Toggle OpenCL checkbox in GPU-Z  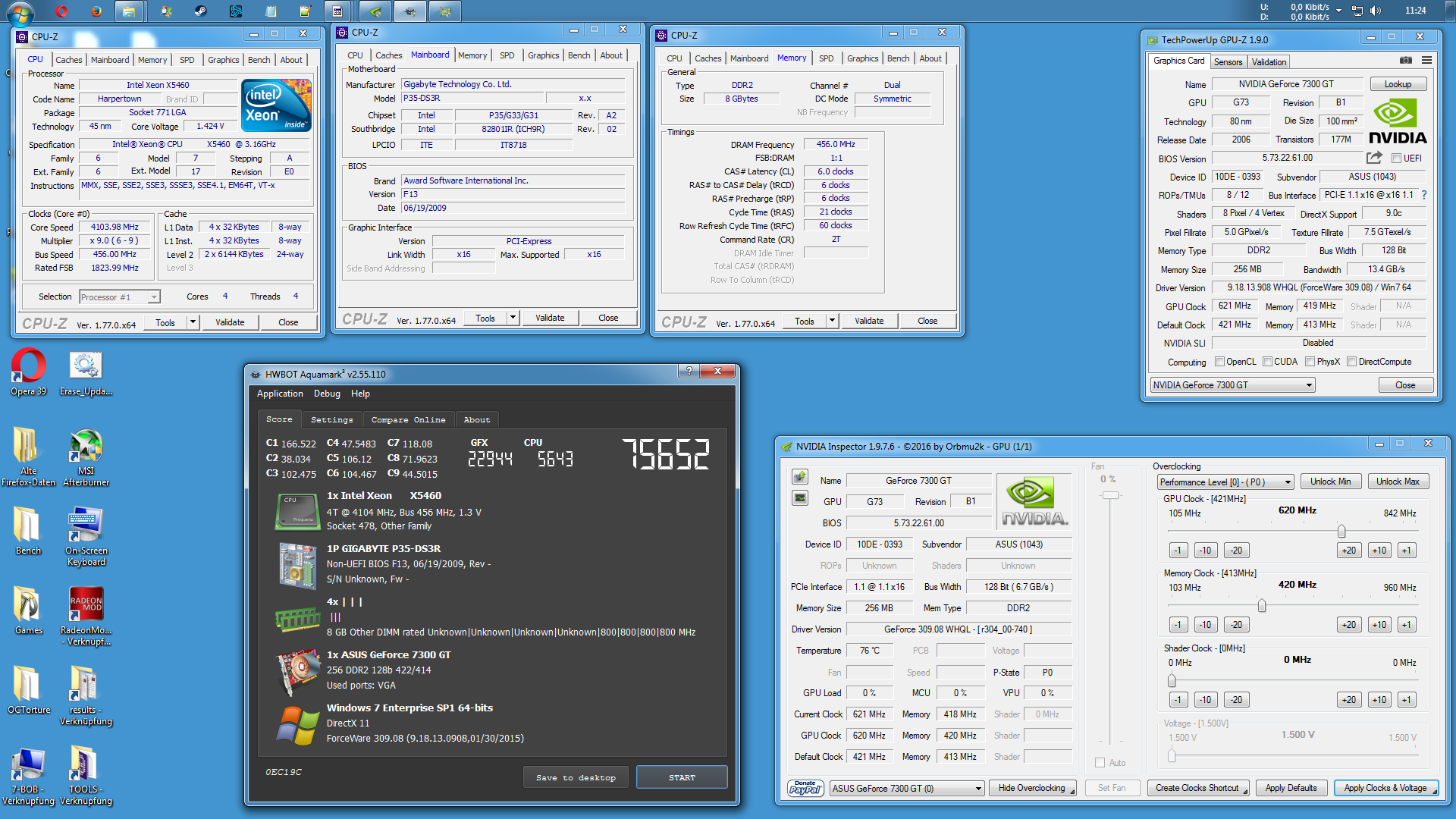coord(1219,362)
